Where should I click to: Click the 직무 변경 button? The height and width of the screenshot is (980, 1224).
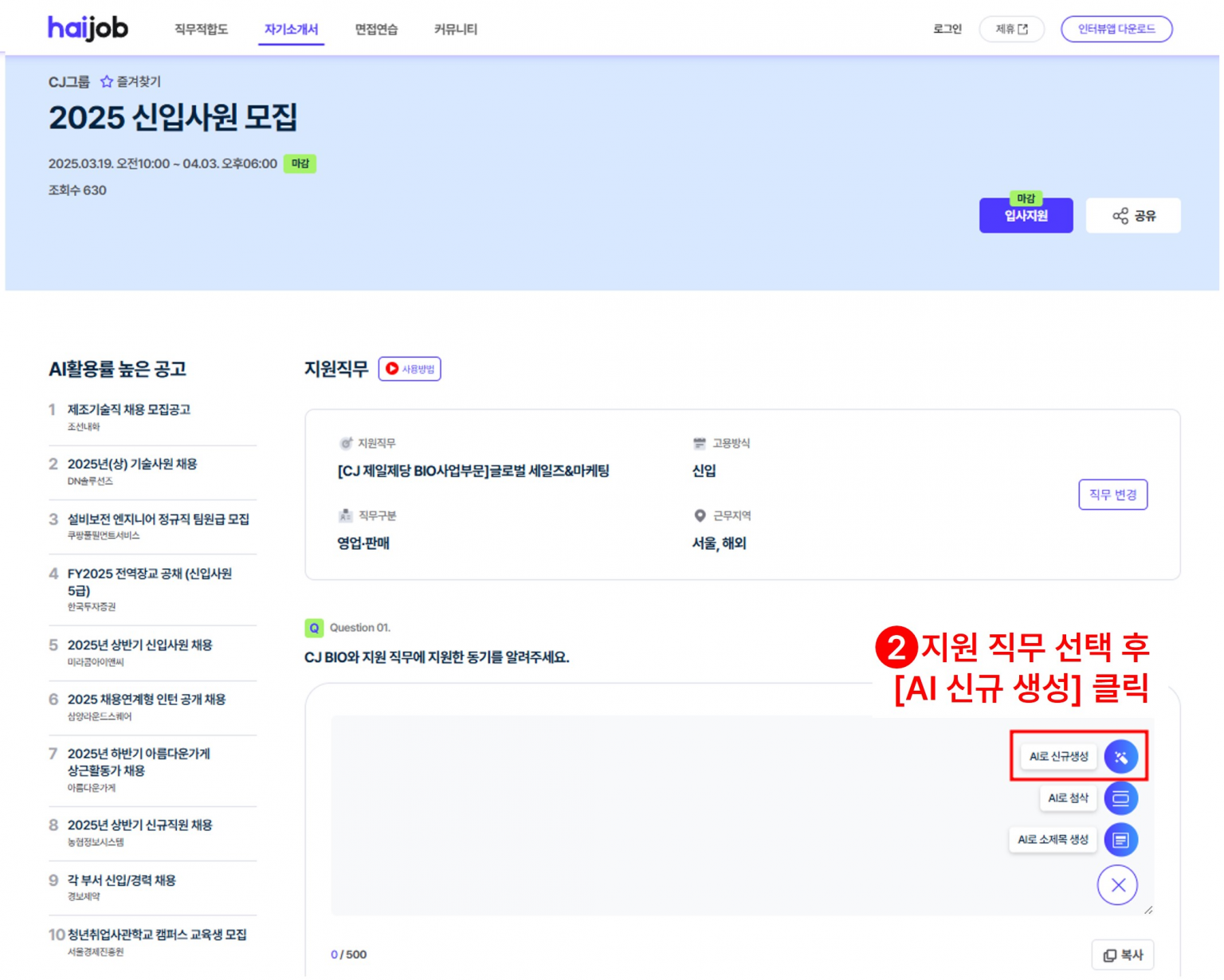tap(1112, 494)
